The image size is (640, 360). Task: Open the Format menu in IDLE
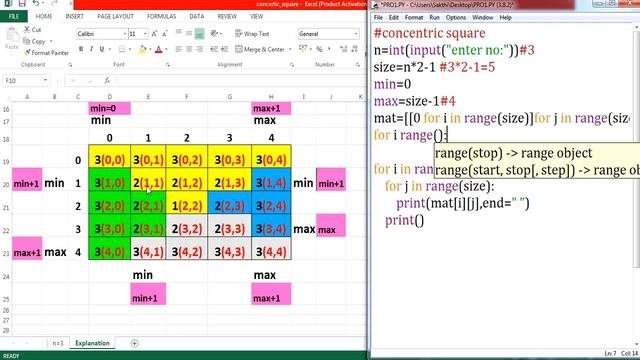(x=414, y=18)
